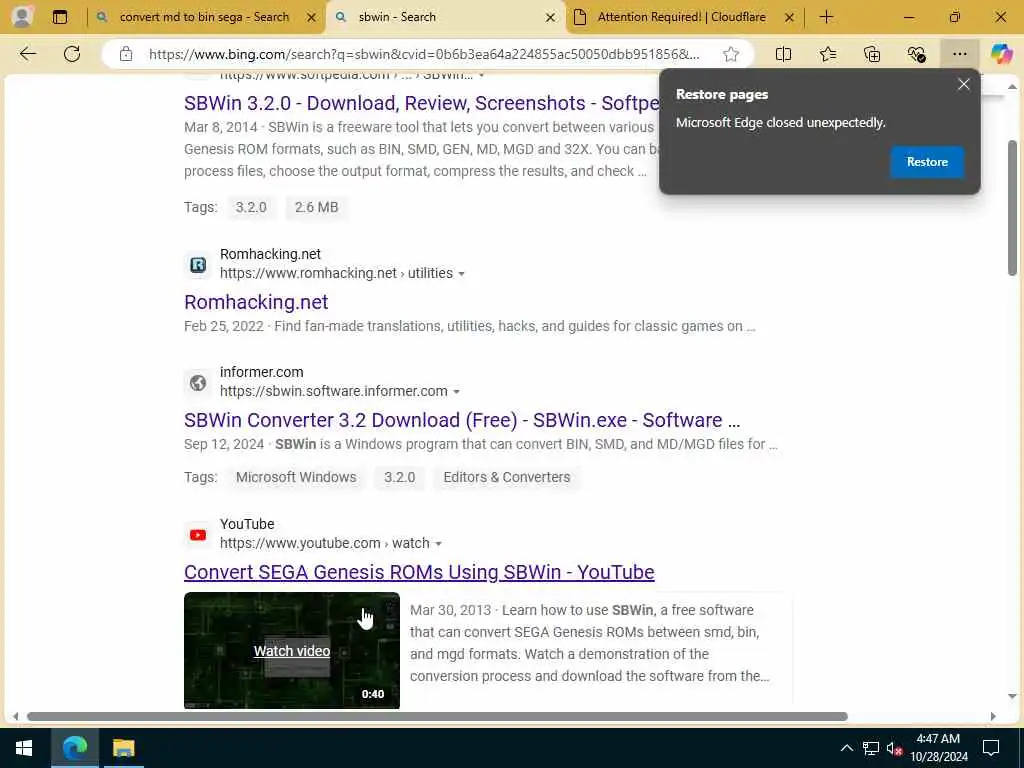The image size is (1024, 768).
Task: Click the scroll right arrow
Action: [993, 716]
